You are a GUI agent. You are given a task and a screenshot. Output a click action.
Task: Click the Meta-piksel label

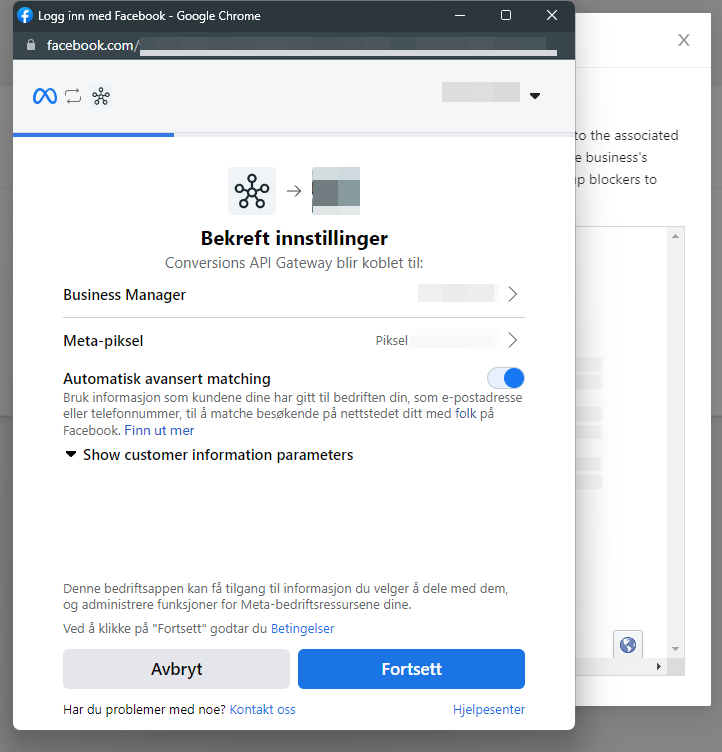coord(103,341)
